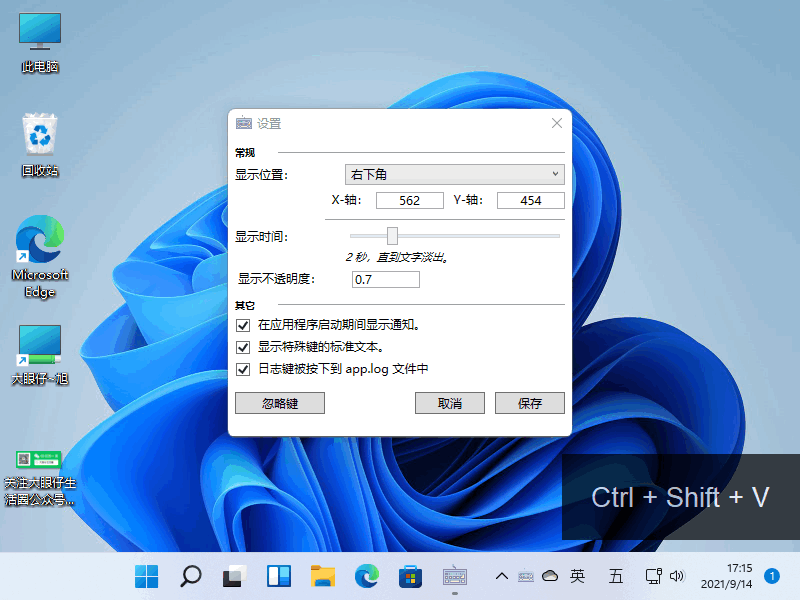800x600 pixels.
Task: Open the Windows Start menu
Action: (146, 577)
